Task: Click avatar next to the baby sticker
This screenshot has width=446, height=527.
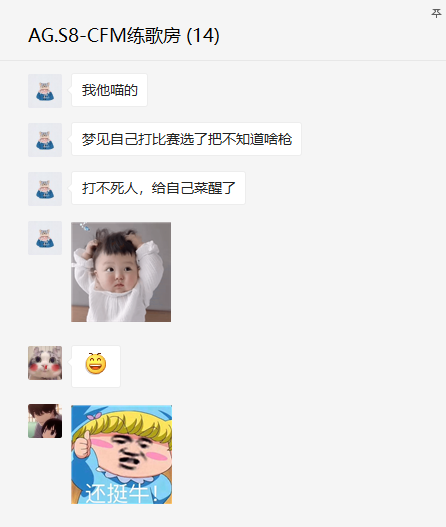Action: (45, 238)
